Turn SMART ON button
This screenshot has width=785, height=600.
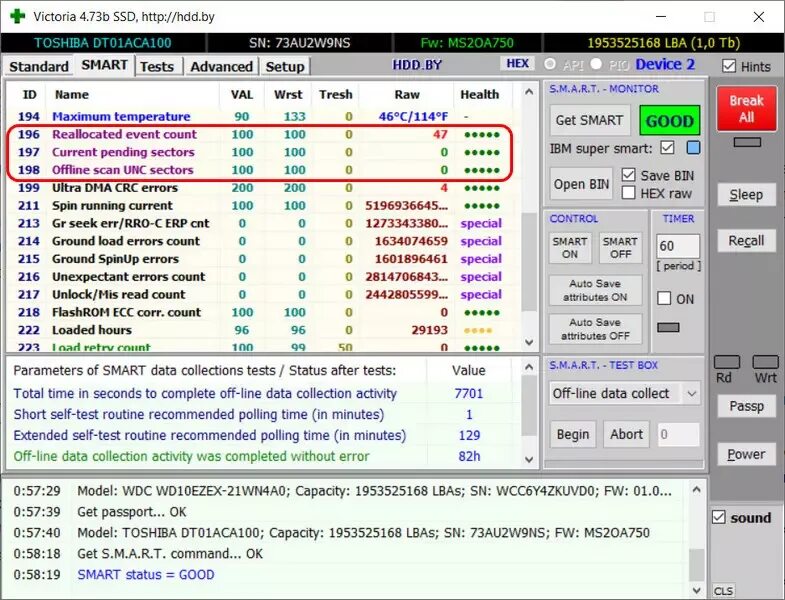570,248
